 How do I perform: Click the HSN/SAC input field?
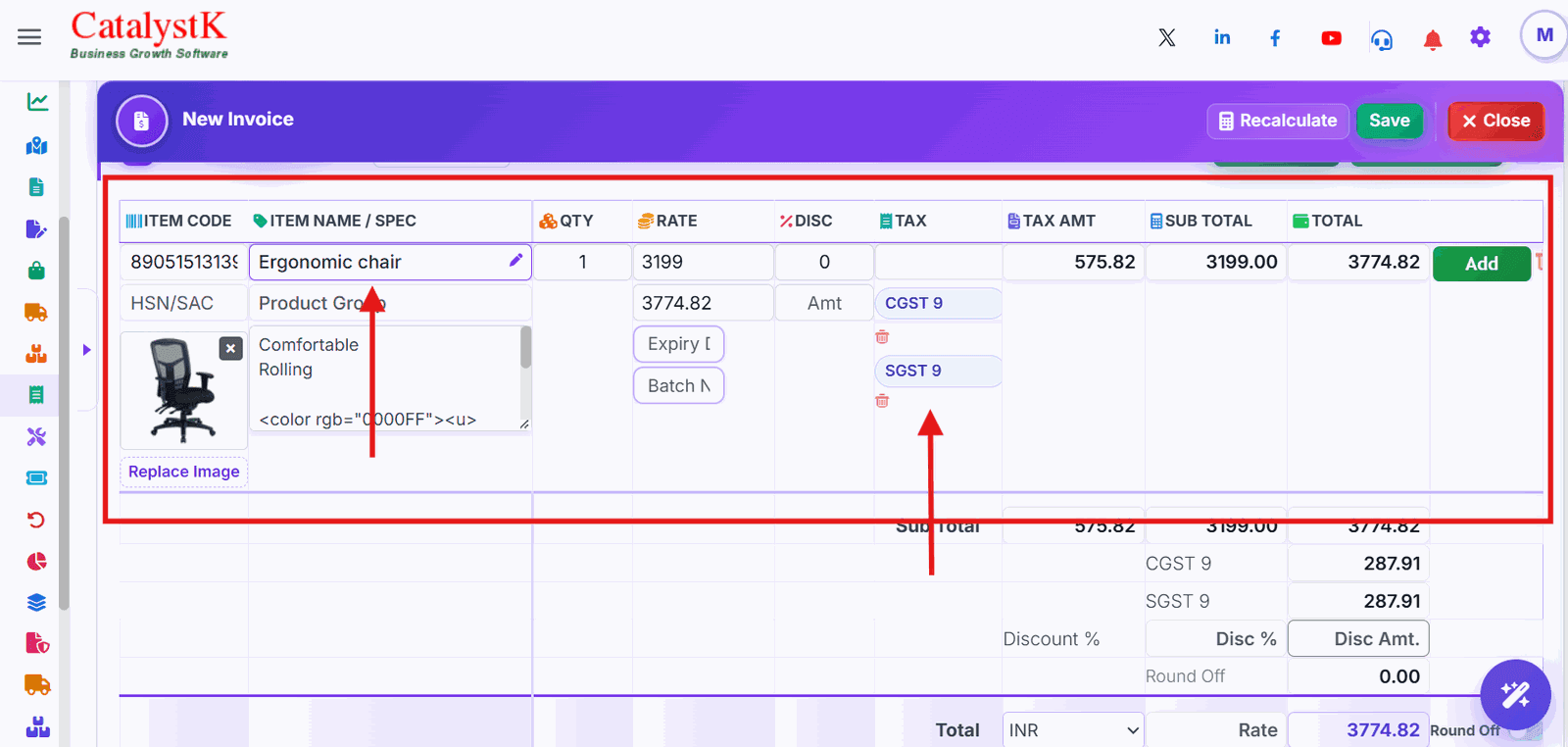point(184,303)
